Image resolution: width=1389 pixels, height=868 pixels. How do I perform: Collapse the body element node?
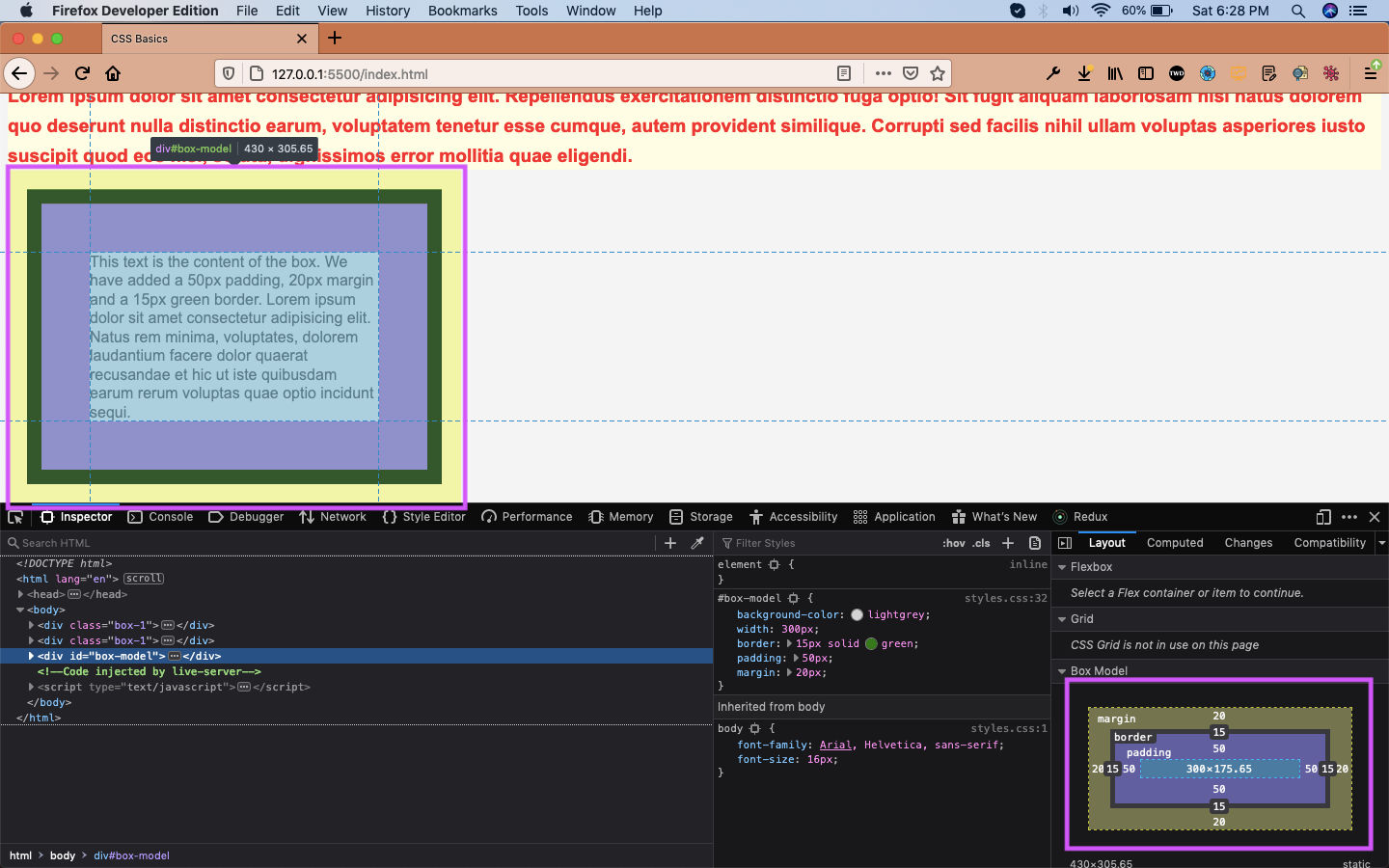pos(20,610)
